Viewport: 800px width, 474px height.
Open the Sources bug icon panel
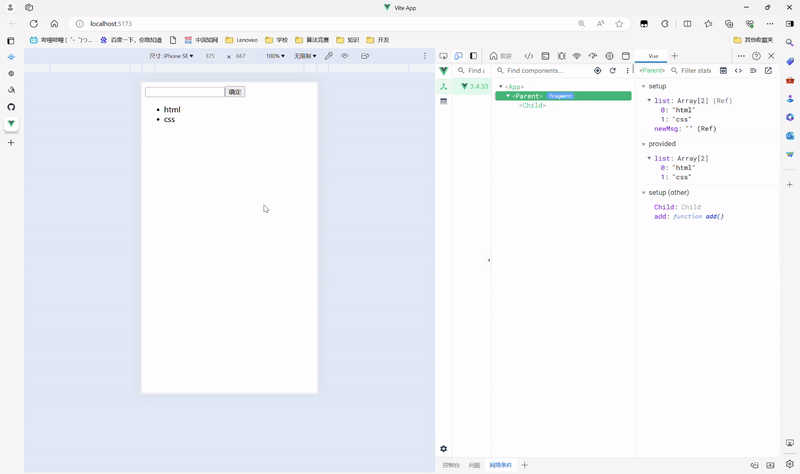click(561, 56)
